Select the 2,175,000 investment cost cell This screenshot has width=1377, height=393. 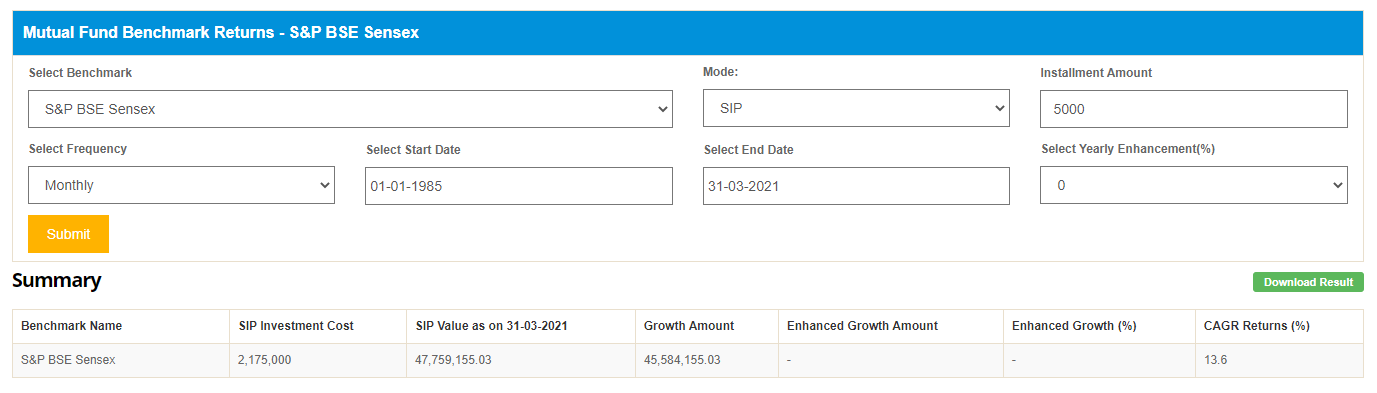318,360
